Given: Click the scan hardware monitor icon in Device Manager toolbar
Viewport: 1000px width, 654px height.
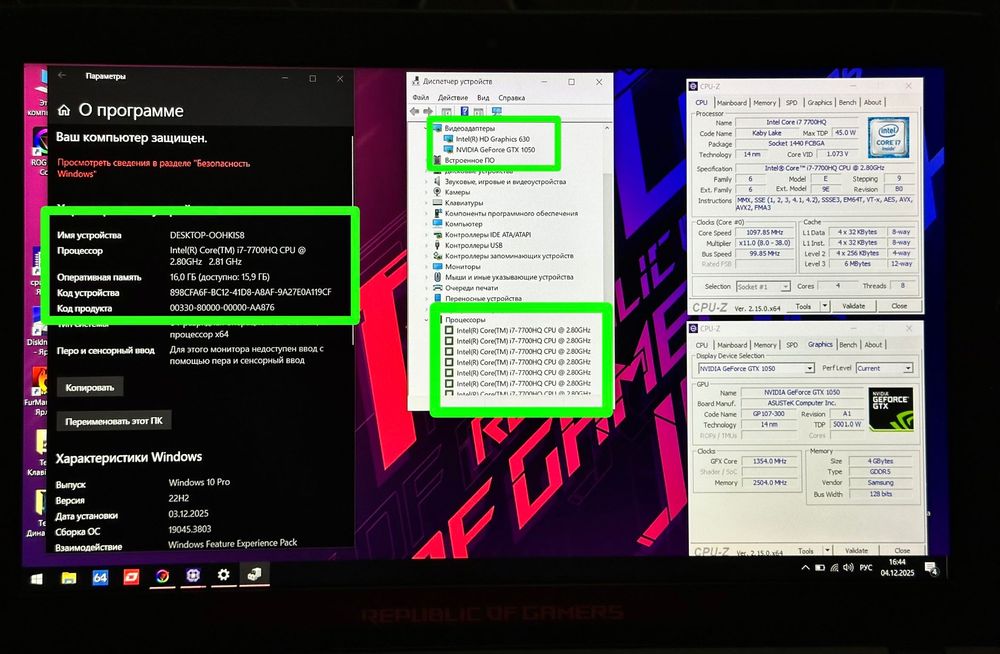Looking at the screenshot, I should click(x=496, y=112).
